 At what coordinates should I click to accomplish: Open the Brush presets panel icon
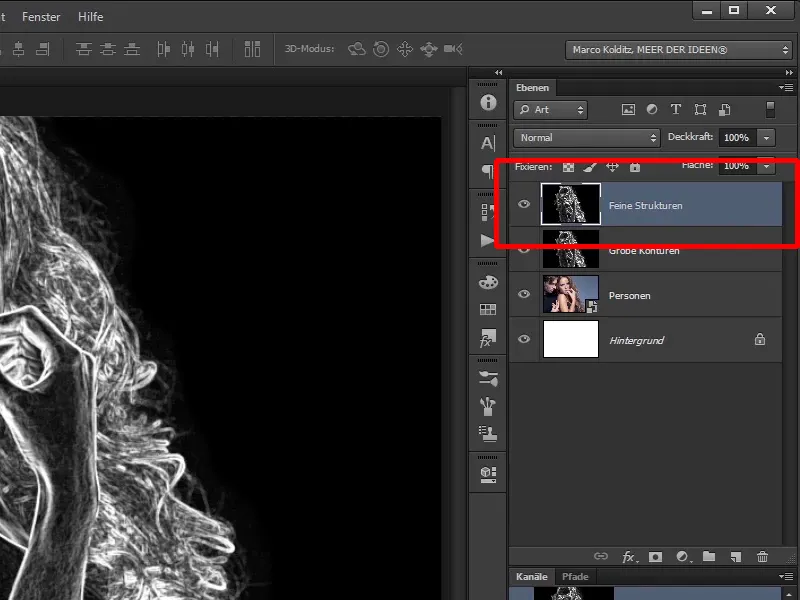pos(488,379)
